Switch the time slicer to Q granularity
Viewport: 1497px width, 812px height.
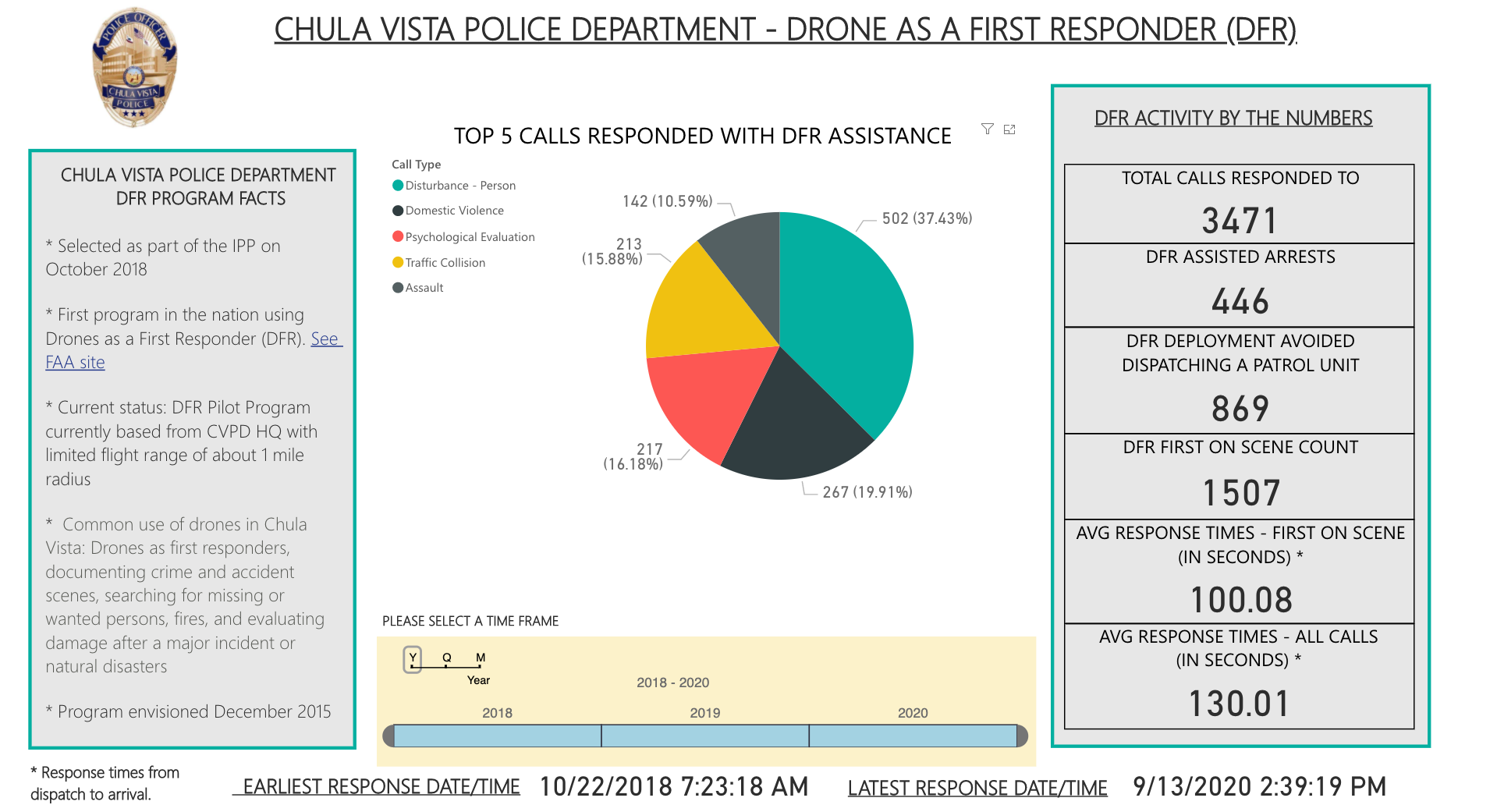click(445, 658)
